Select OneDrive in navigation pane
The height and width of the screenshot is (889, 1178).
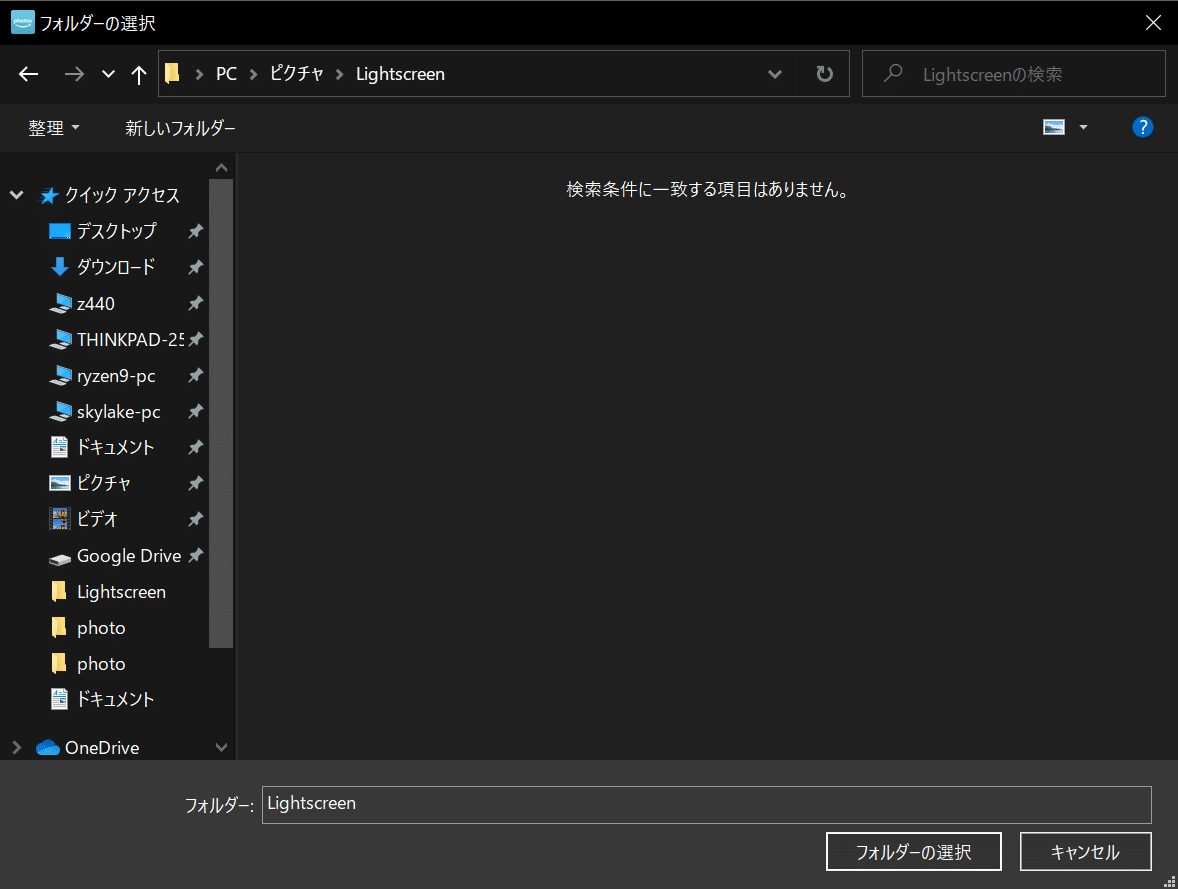[x=102, y=747]
